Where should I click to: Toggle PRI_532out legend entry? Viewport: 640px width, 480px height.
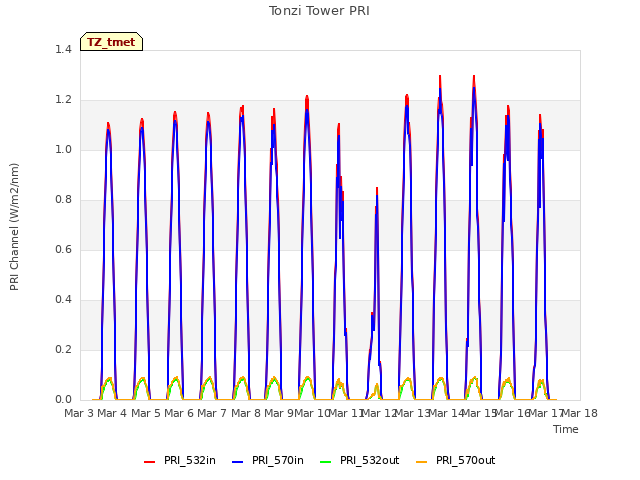tap(359, 460)
